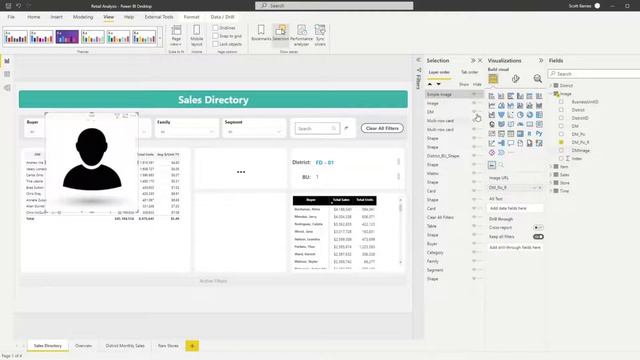Click Hide in the Selection pane

coord(477,84)
